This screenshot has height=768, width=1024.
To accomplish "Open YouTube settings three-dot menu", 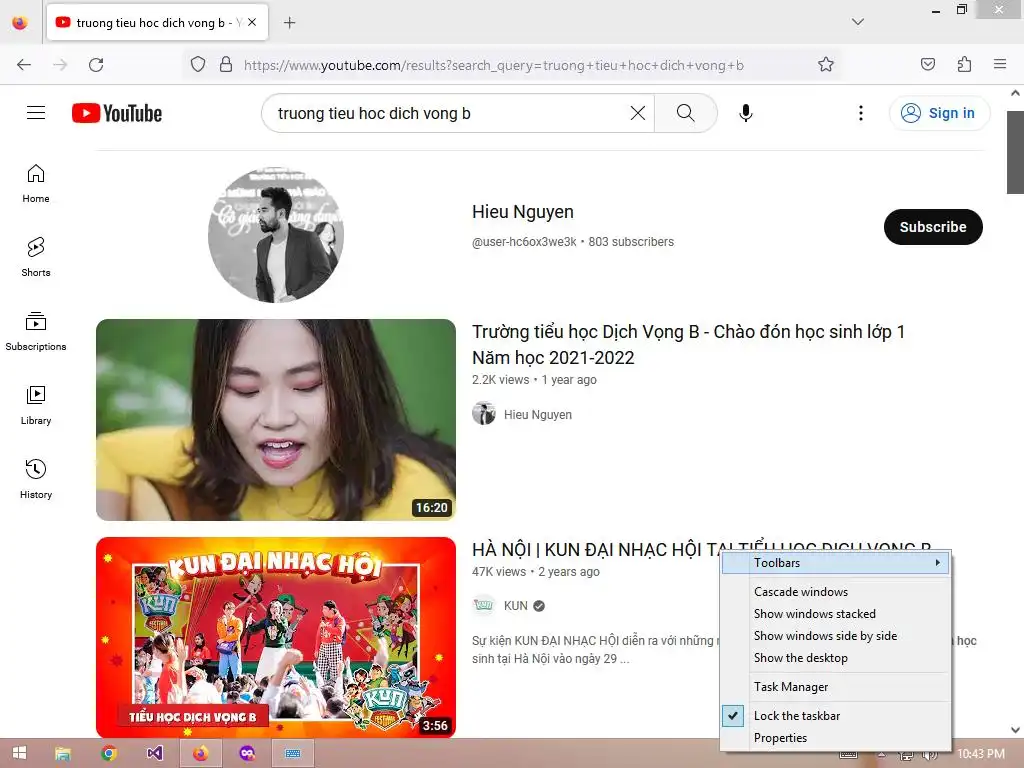I will point(861,113).
